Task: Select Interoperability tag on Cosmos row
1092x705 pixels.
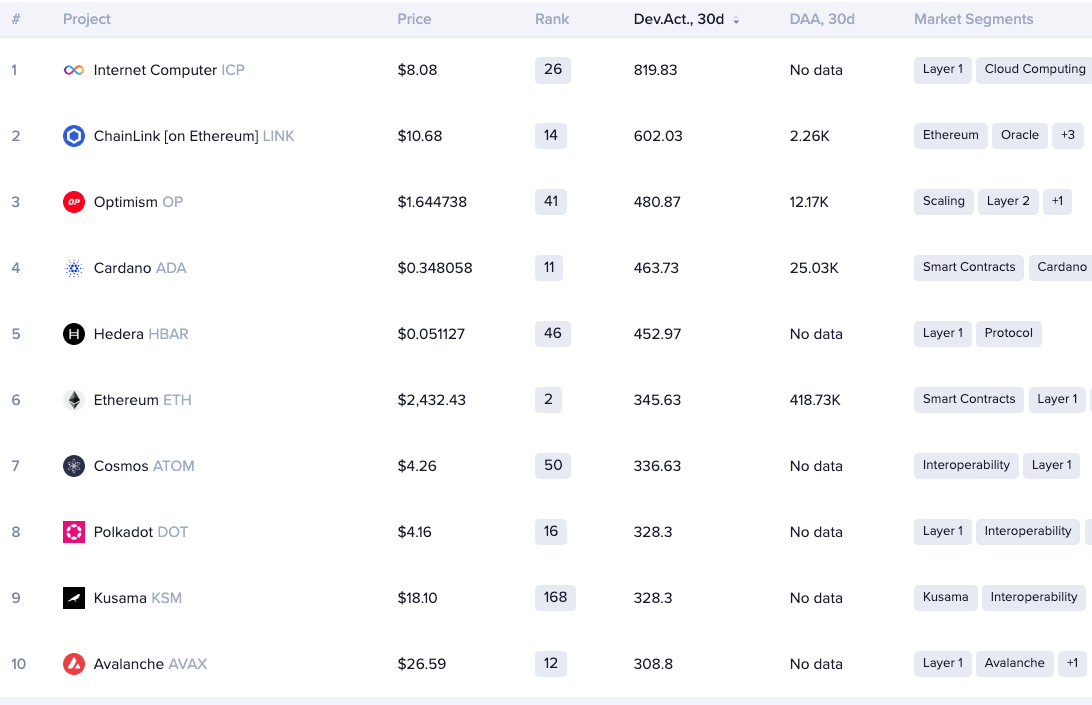Action: [x=966, y=465]
